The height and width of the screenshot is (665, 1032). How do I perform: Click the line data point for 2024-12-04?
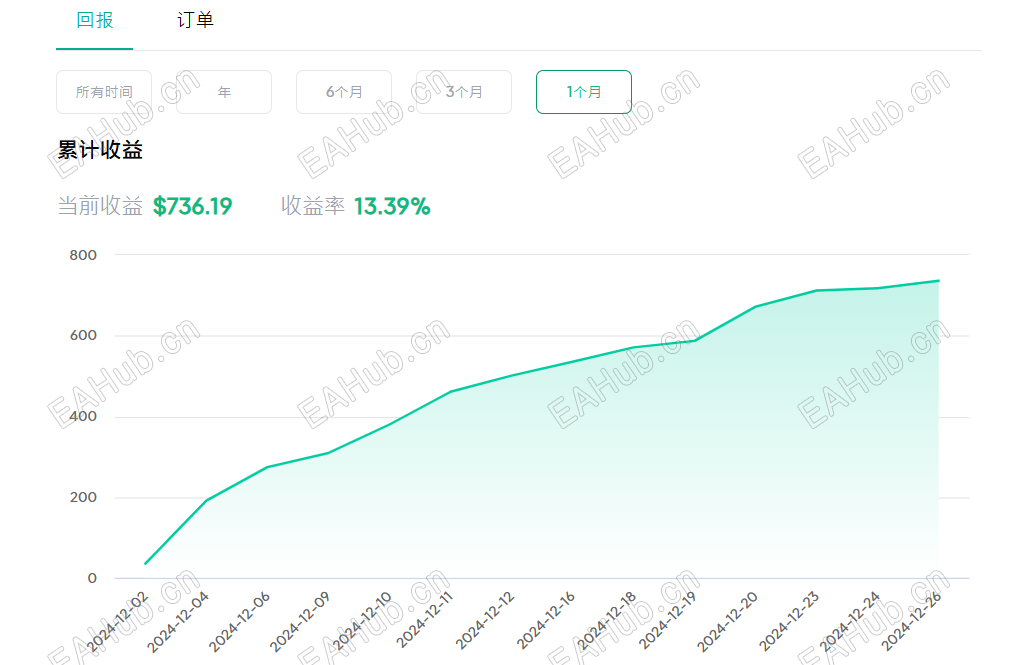coord(206,500)
